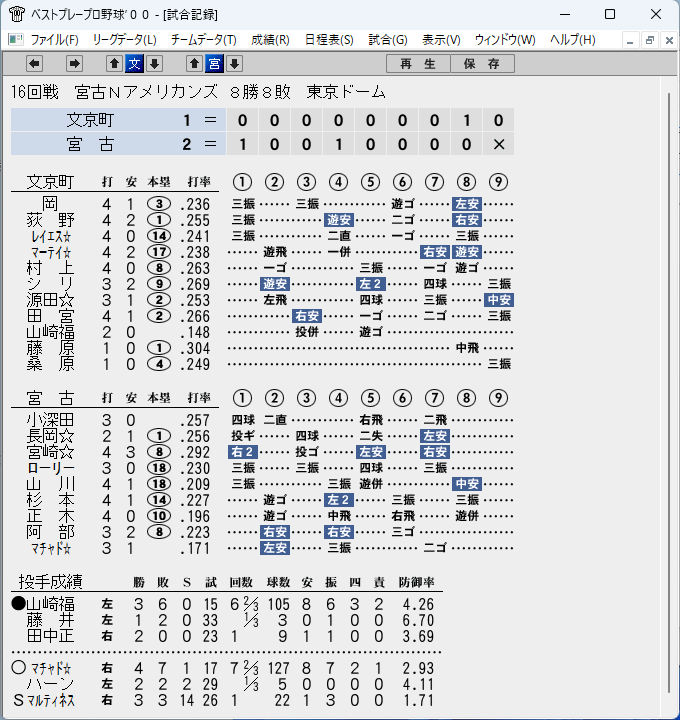Click up arrow left of 文 icon
Viewport: 680px width, 720px height.
tap(114, 63)
